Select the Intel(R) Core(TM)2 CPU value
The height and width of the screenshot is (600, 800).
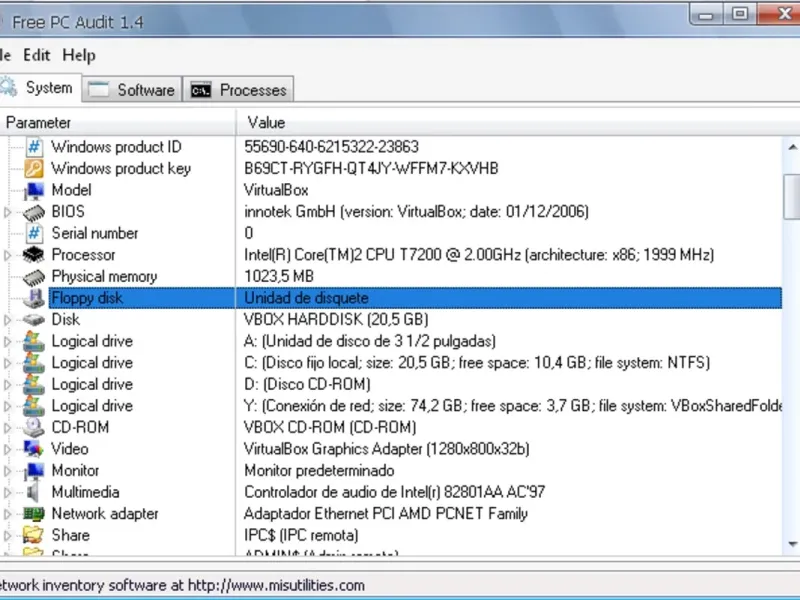pos(479,255)
